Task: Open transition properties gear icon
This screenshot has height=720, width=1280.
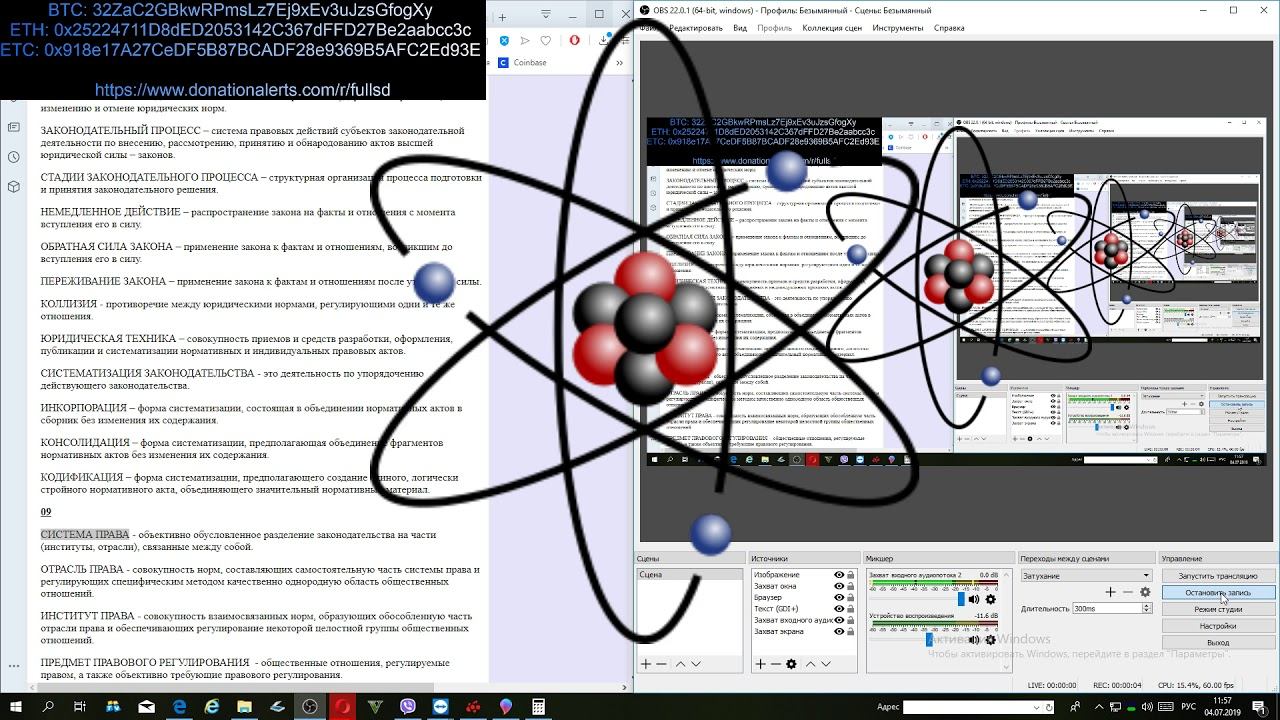Action: point(1145,592)
